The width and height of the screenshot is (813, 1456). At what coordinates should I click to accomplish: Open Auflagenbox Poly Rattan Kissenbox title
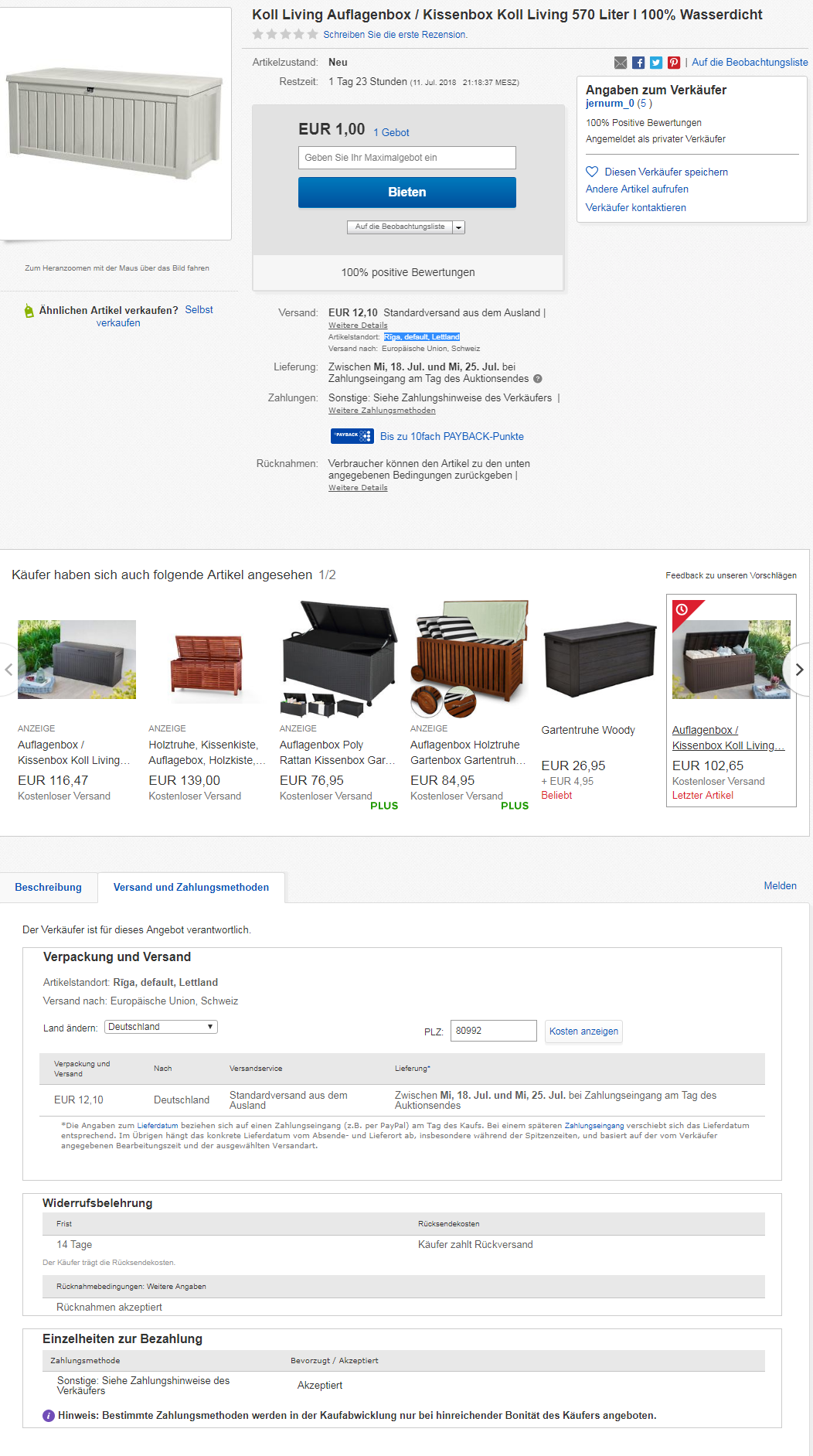pos(338,752)
